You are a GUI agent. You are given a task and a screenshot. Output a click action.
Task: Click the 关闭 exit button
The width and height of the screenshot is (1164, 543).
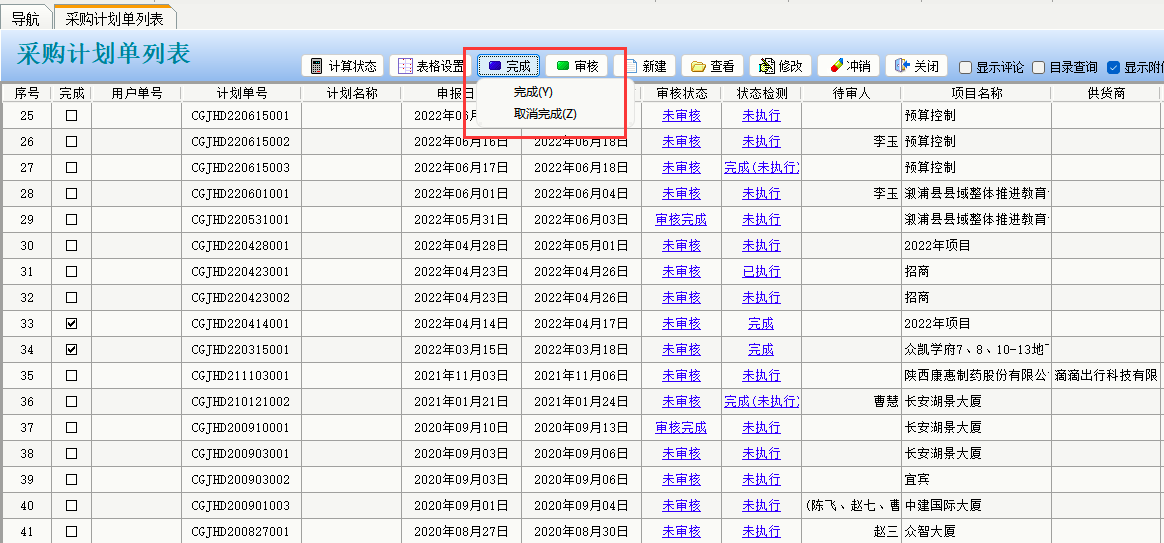point(916,66)
